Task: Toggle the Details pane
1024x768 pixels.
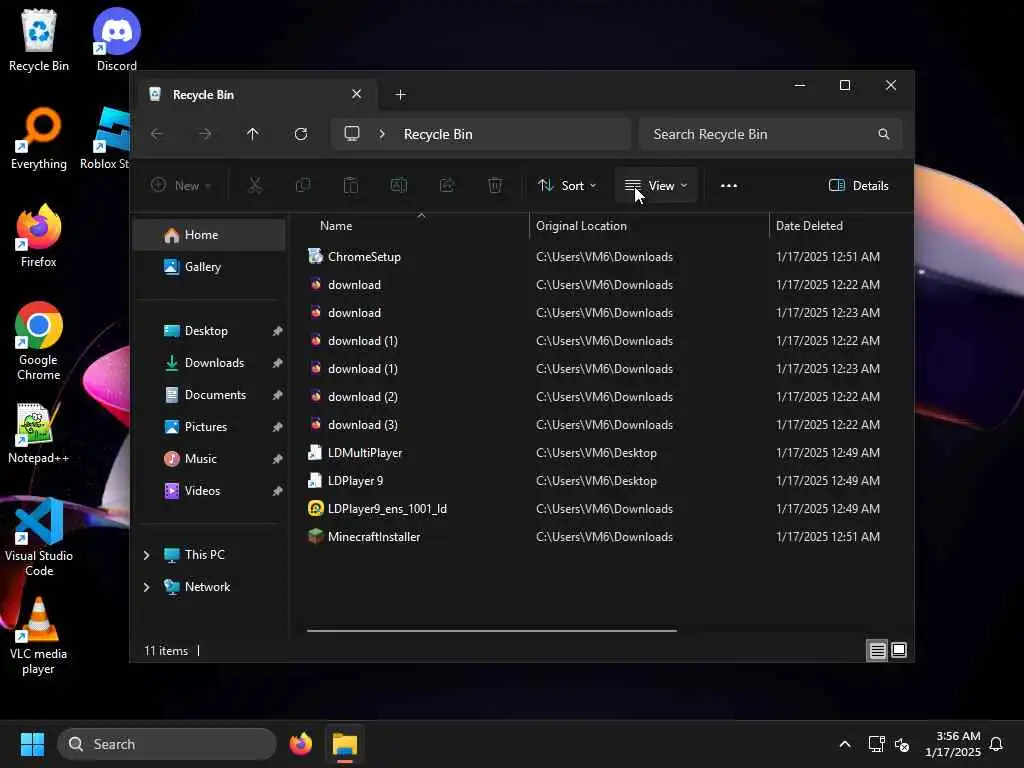Action: click(x=858, y=185)
